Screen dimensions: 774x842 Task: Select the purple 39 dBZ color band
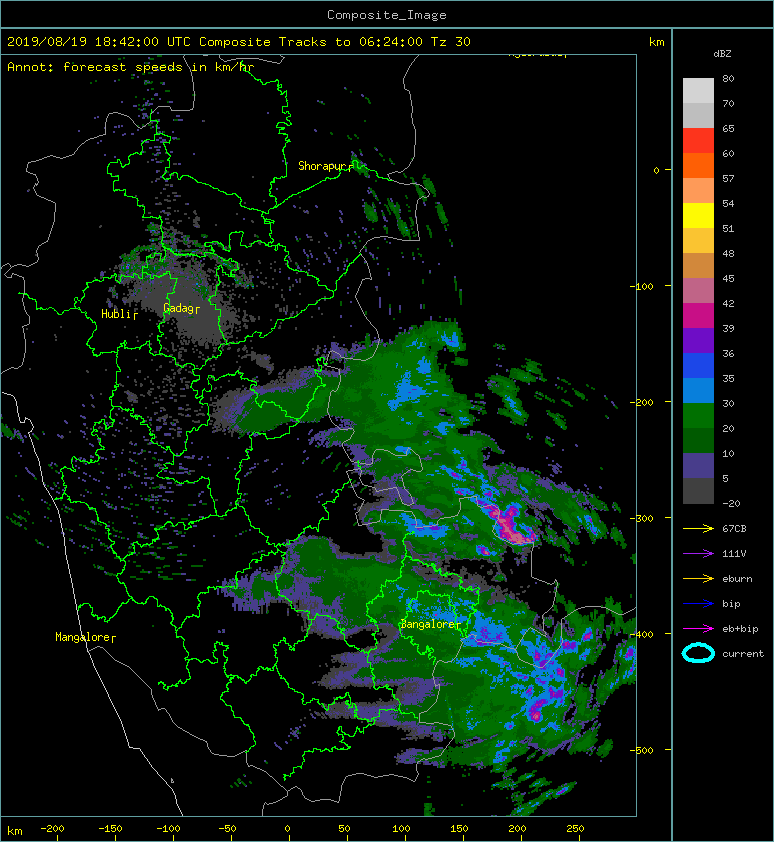698,340
